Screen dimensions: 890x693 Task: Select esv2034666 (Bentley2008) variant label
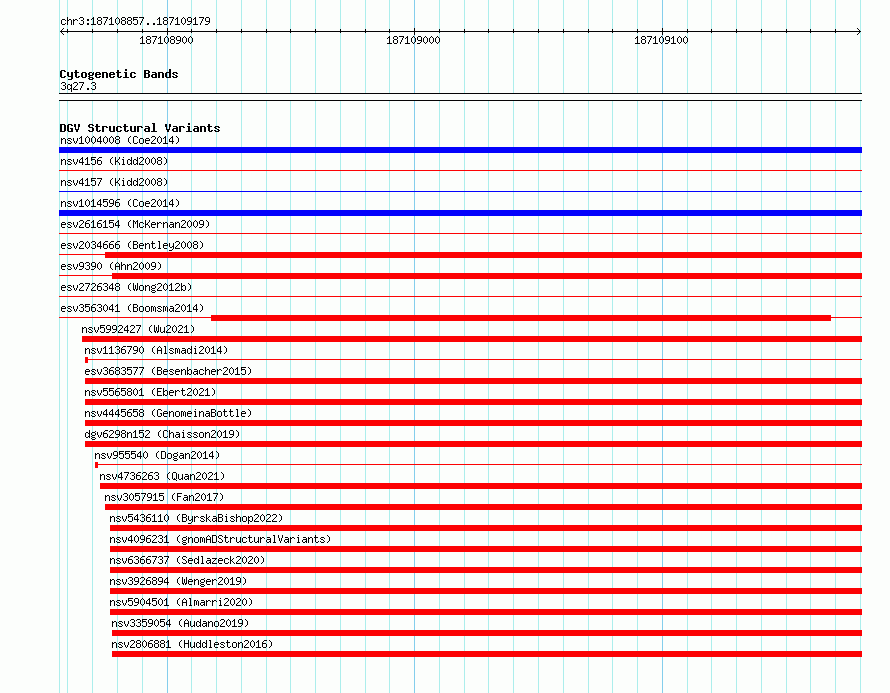pyautogui.click(x=132, y=245)
